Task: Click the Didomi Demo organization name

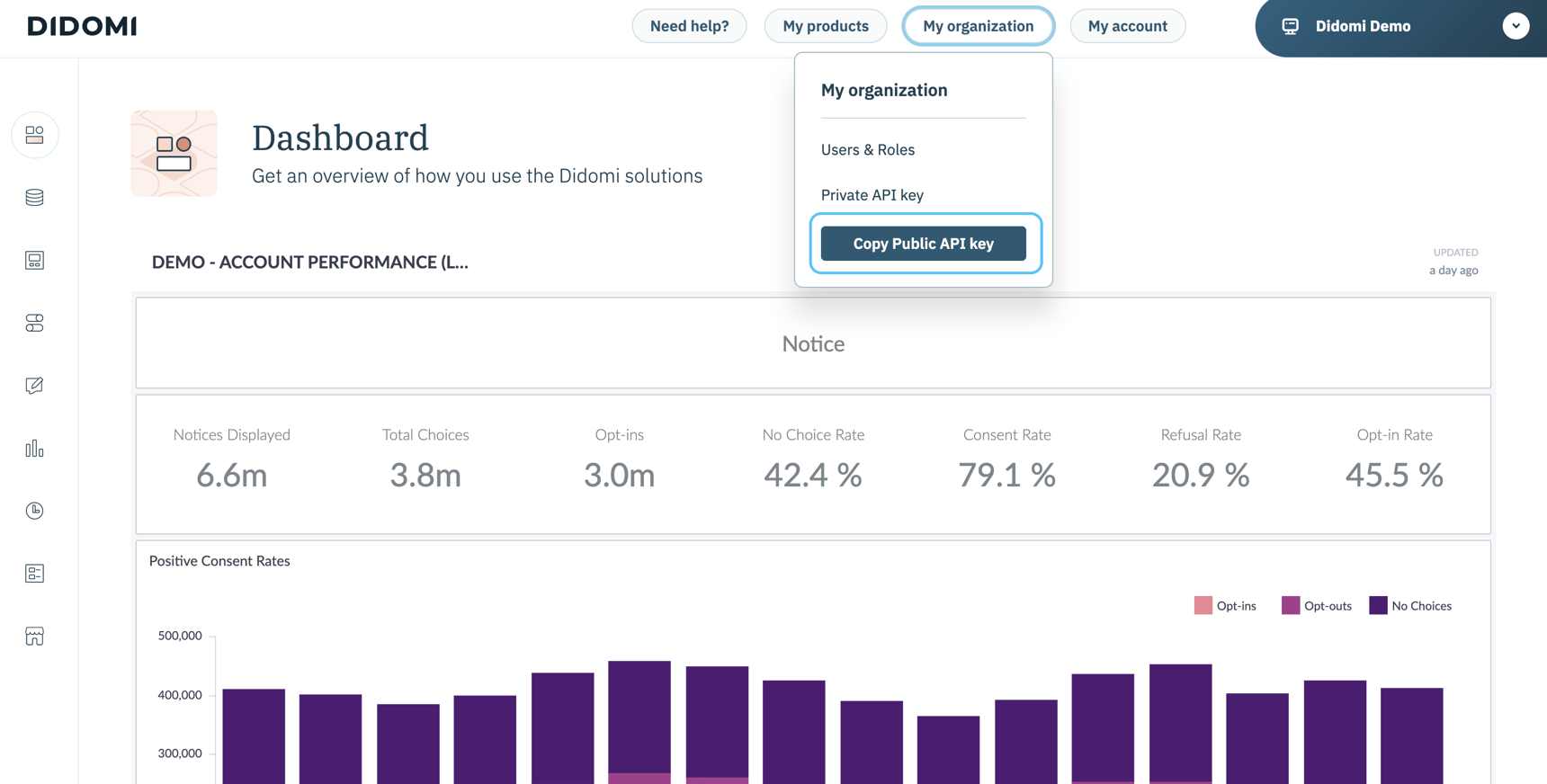Action: pos(1364,26)
